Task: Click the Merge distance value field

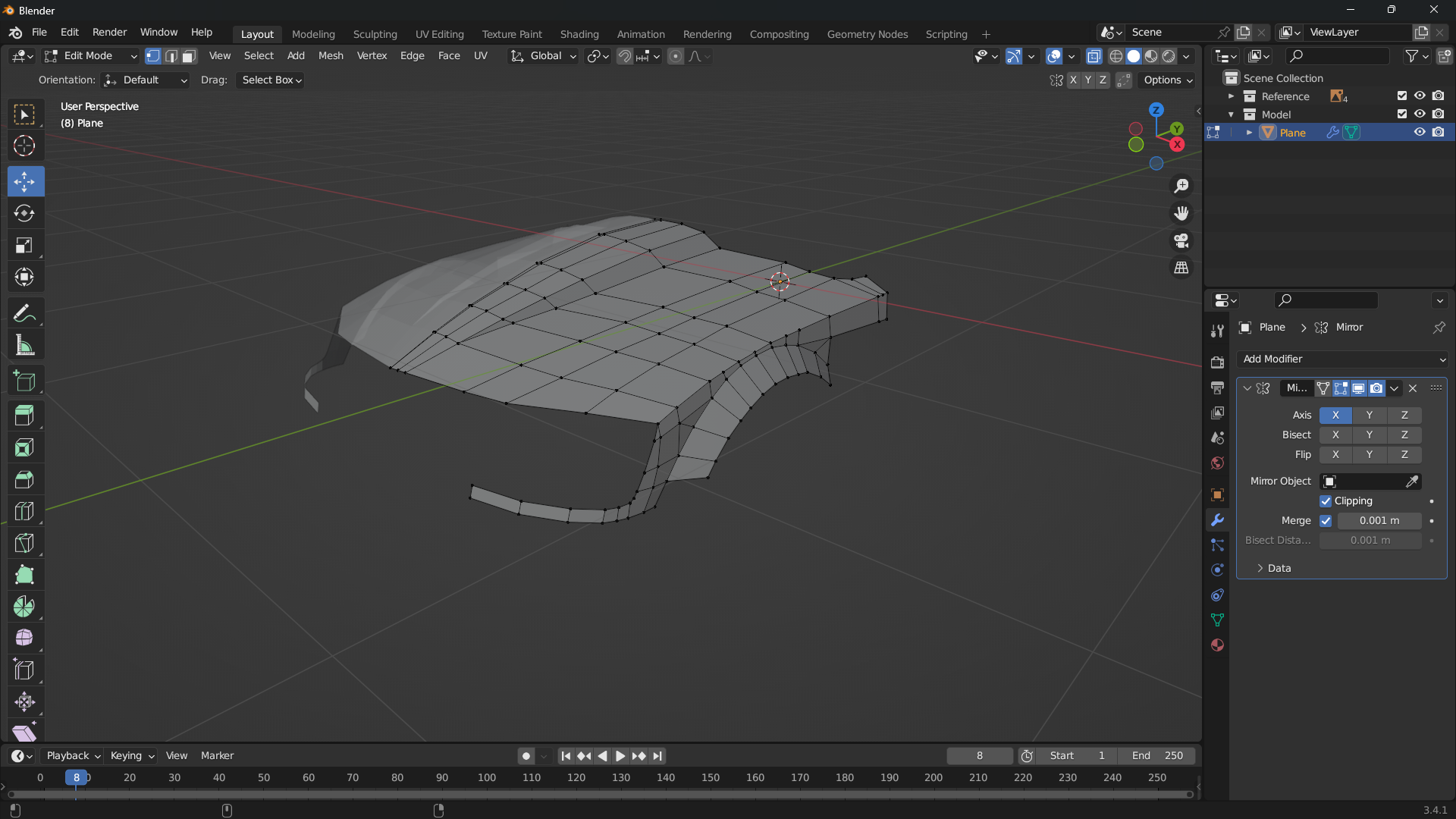Action: 1378,521
